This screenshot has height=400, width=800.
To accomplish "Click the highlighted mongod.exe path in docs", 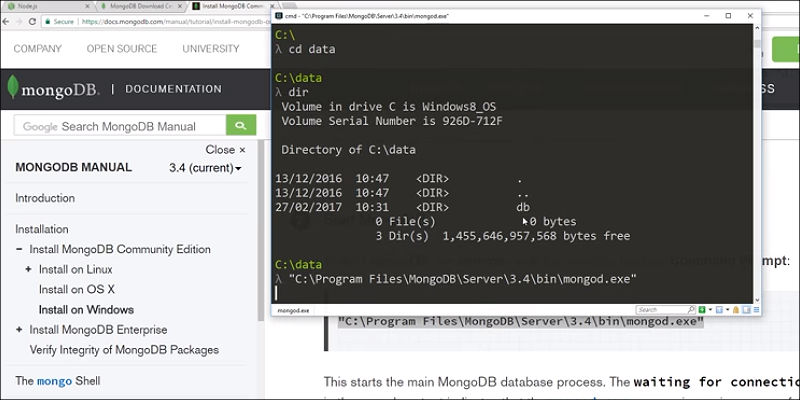I will point(521,322).
